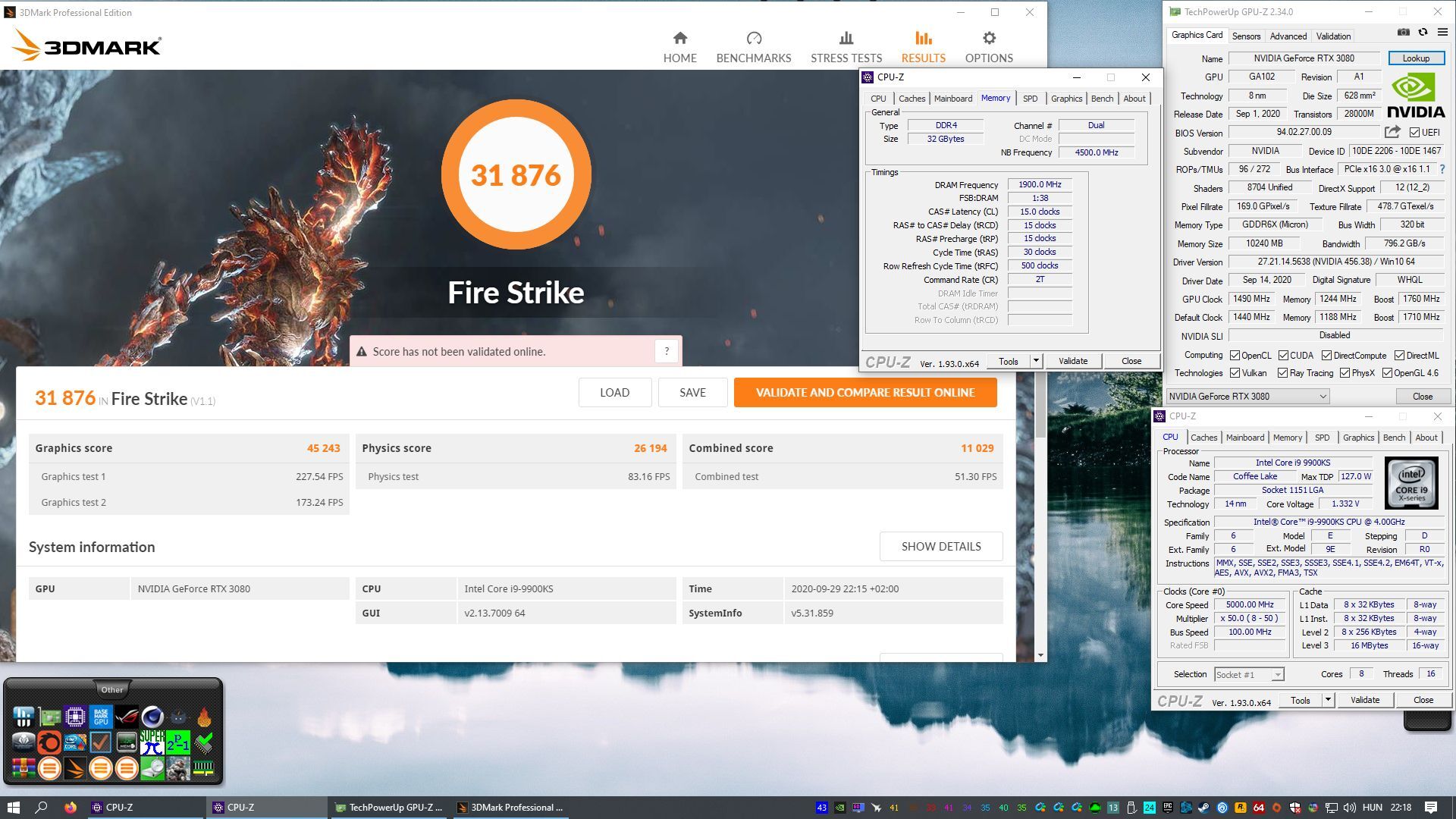Click the Lookup button in GPU-Z

pos(1416,58)
